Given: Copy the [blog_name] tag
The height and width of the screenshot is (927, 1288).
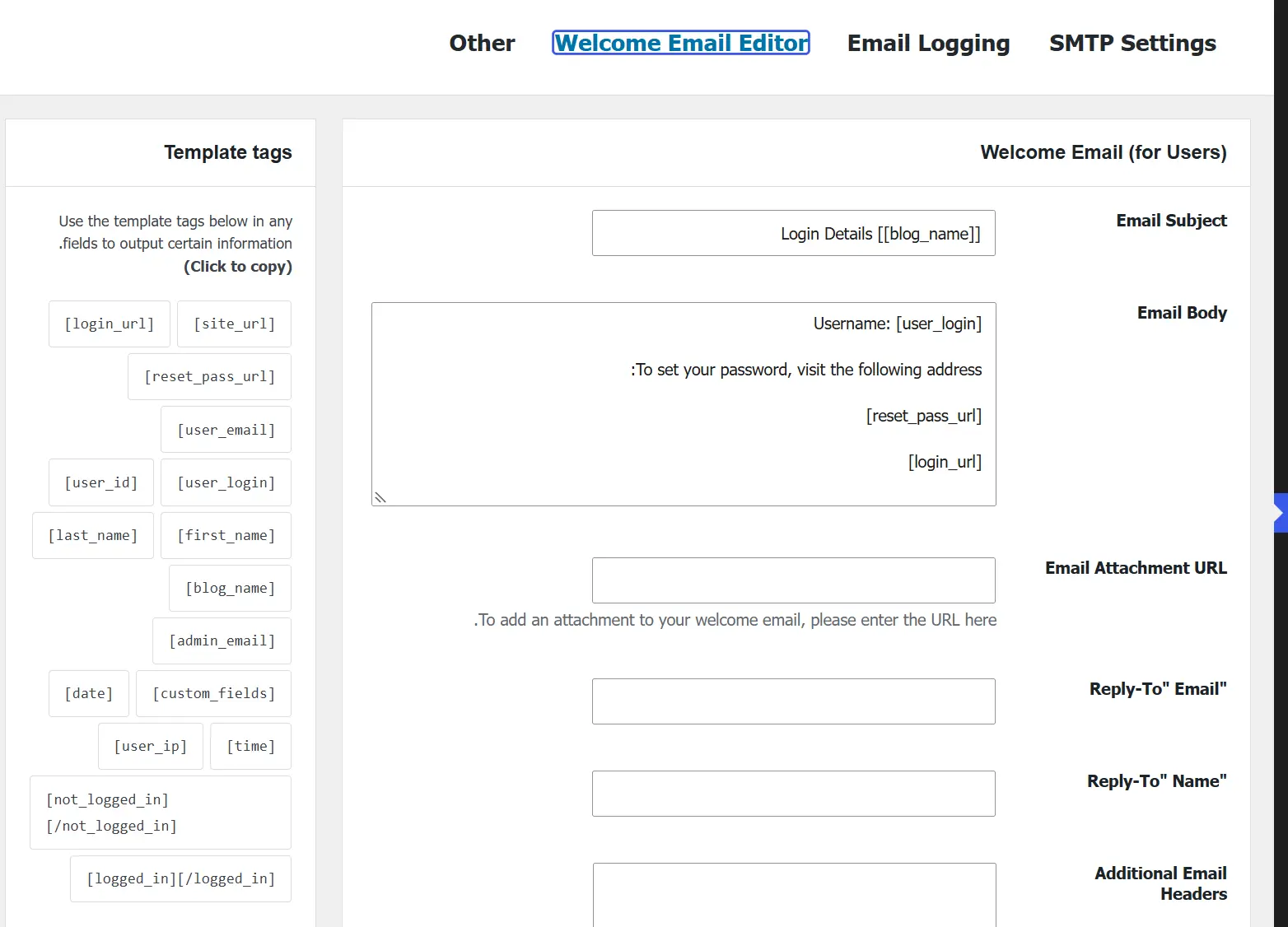Looking at the screenshot, I should [231, 588].
